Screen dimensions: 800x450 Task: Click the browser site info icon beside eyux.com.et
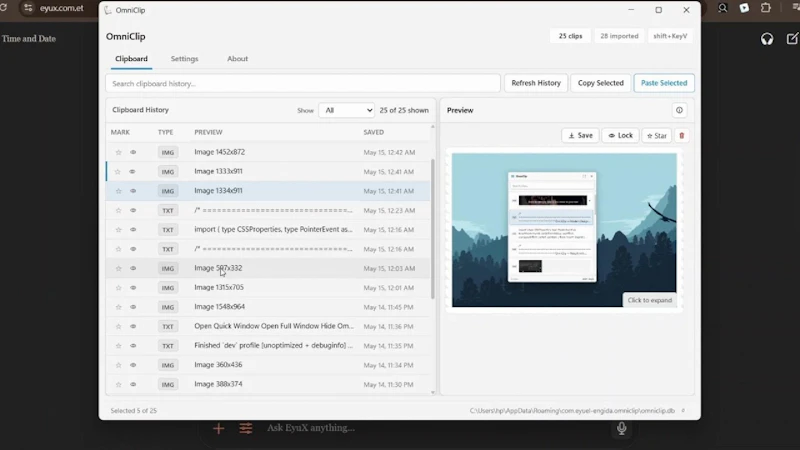click(x=28, y=8)
